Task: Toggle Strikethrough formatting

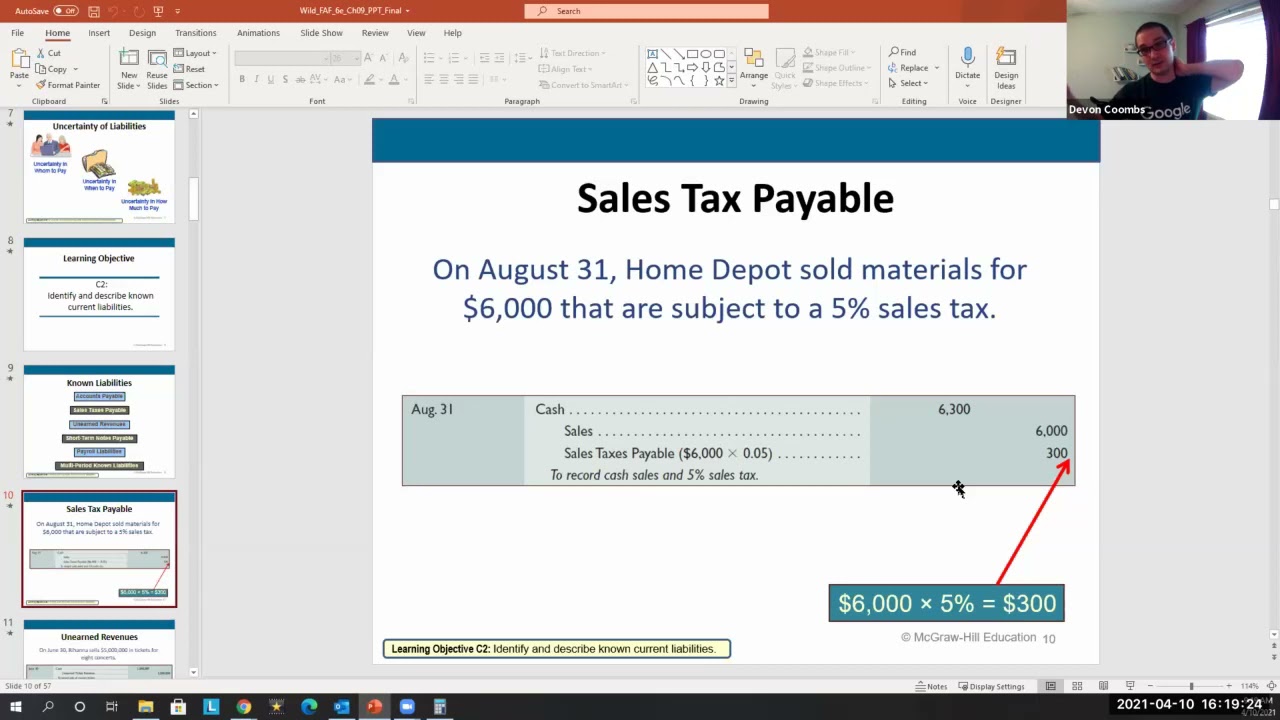Action: [x=298, y=79]
